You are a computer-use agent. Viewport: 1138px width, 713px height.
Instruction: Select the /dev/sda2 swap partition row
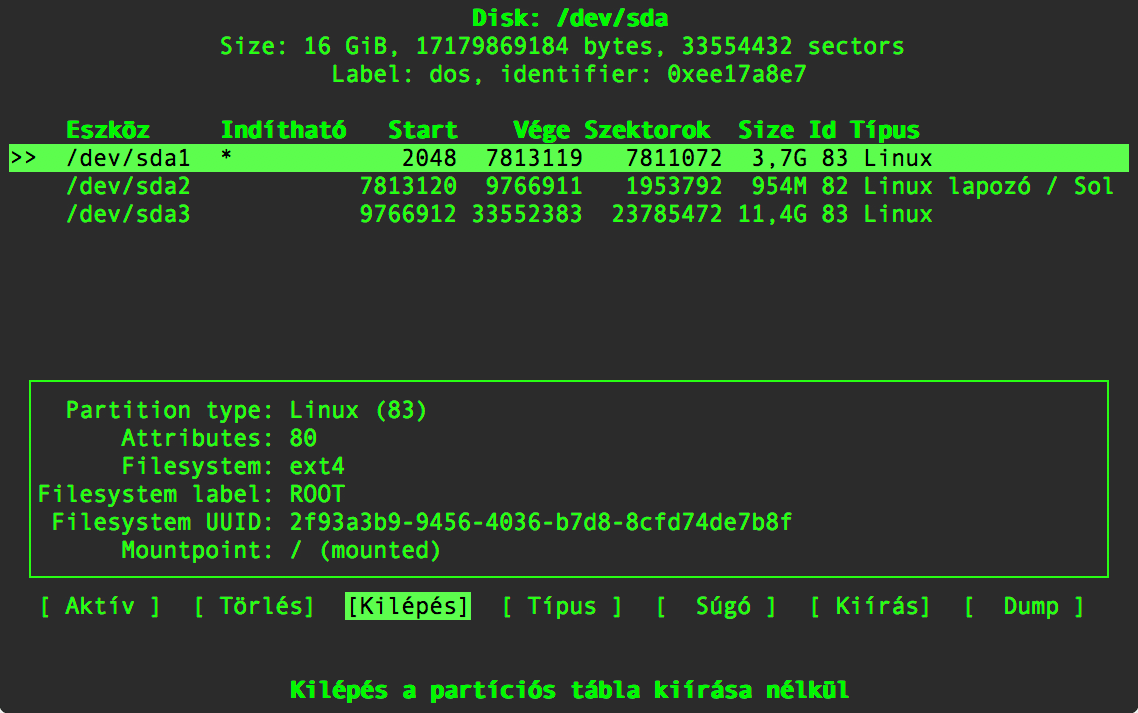(569, 187)
